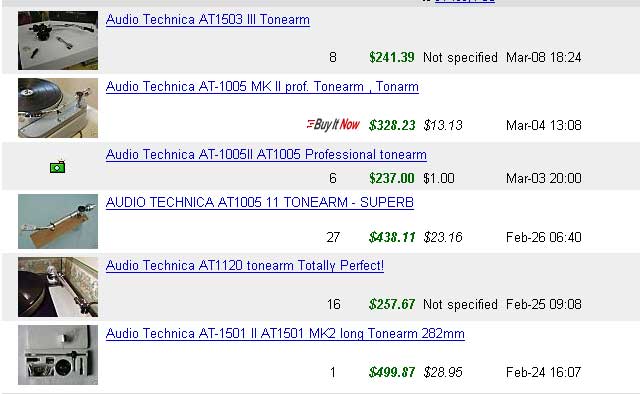Open AT-1005 MK II prof. Tonearm listing

click(262, 87)
